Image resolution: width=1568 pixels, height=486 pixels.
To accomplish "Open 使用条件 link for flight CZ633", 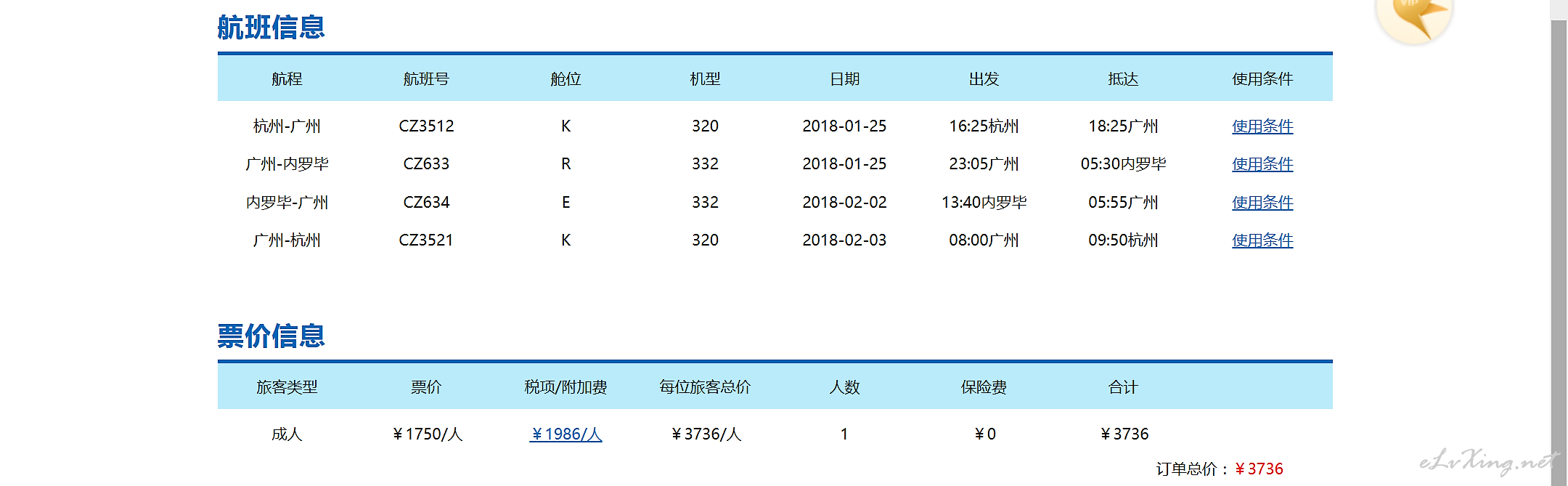I will click(x=1262, y=164).
